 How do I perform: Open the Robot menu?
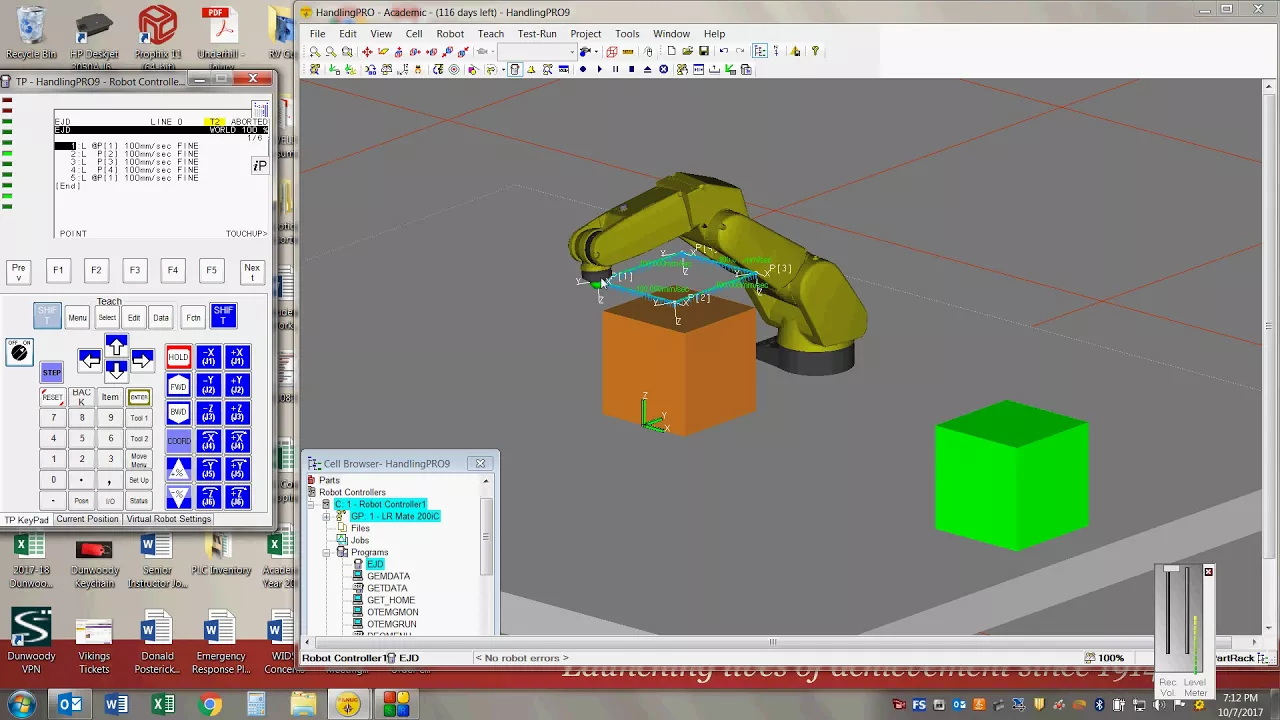450,33
